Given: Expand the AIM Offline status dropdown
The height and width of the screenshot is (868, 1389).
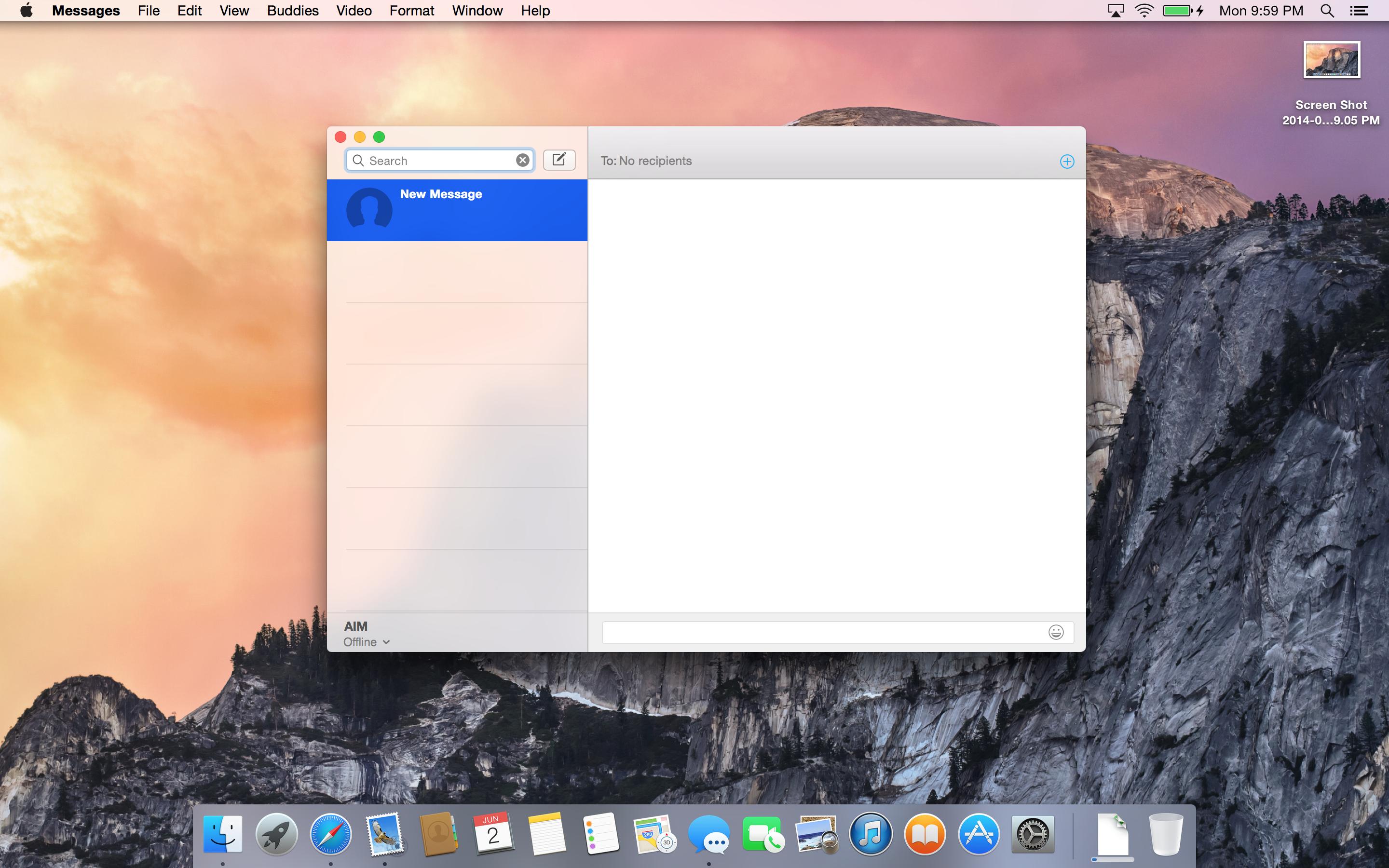Looking at the screenshot, I should tap(367, 642).
